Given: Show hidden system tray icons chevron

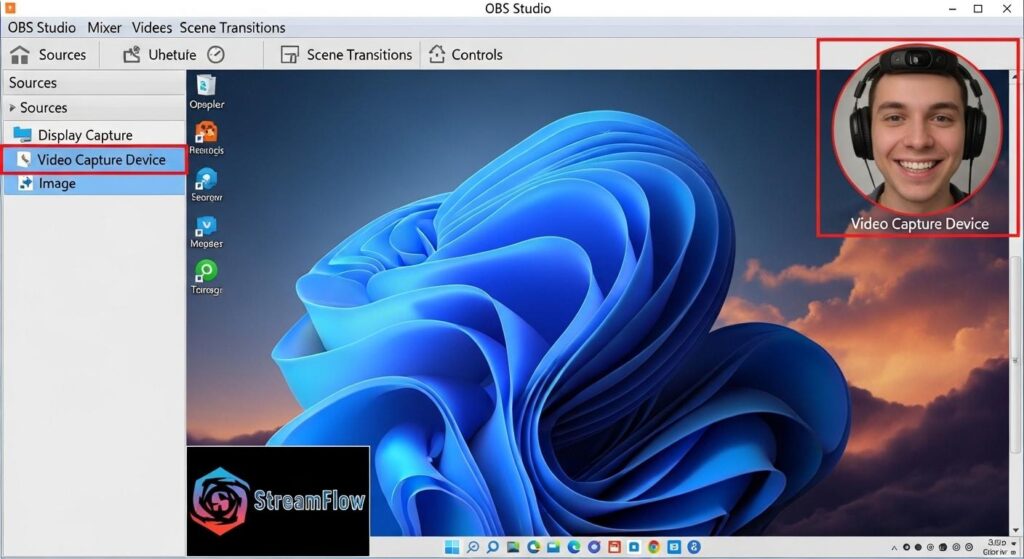Looking at the screenshot, I should [895, 547].
